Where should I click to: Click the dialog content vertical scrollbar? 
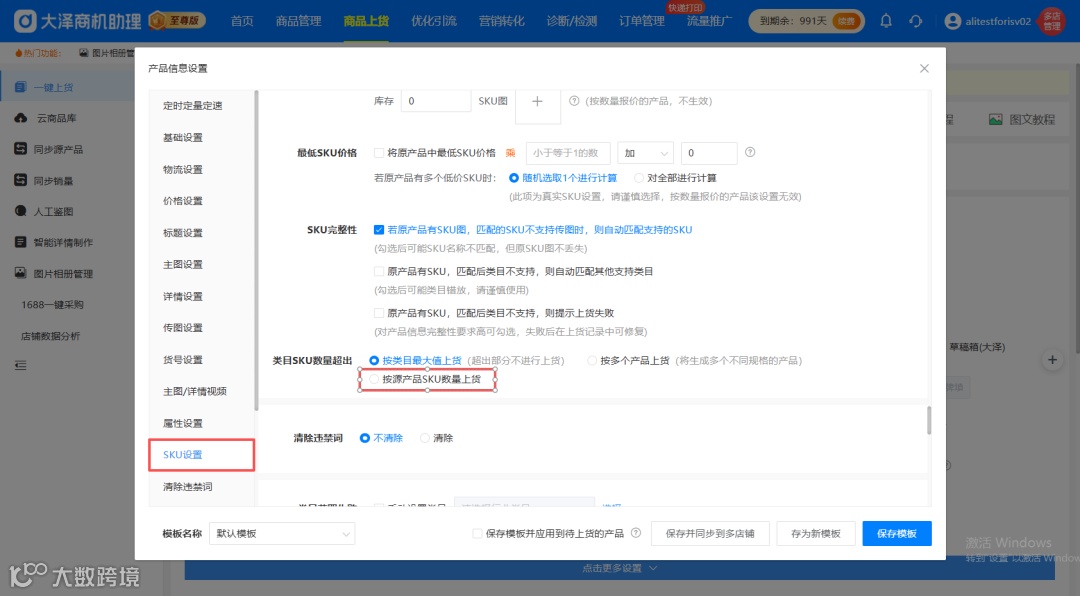tap(928, 420)
